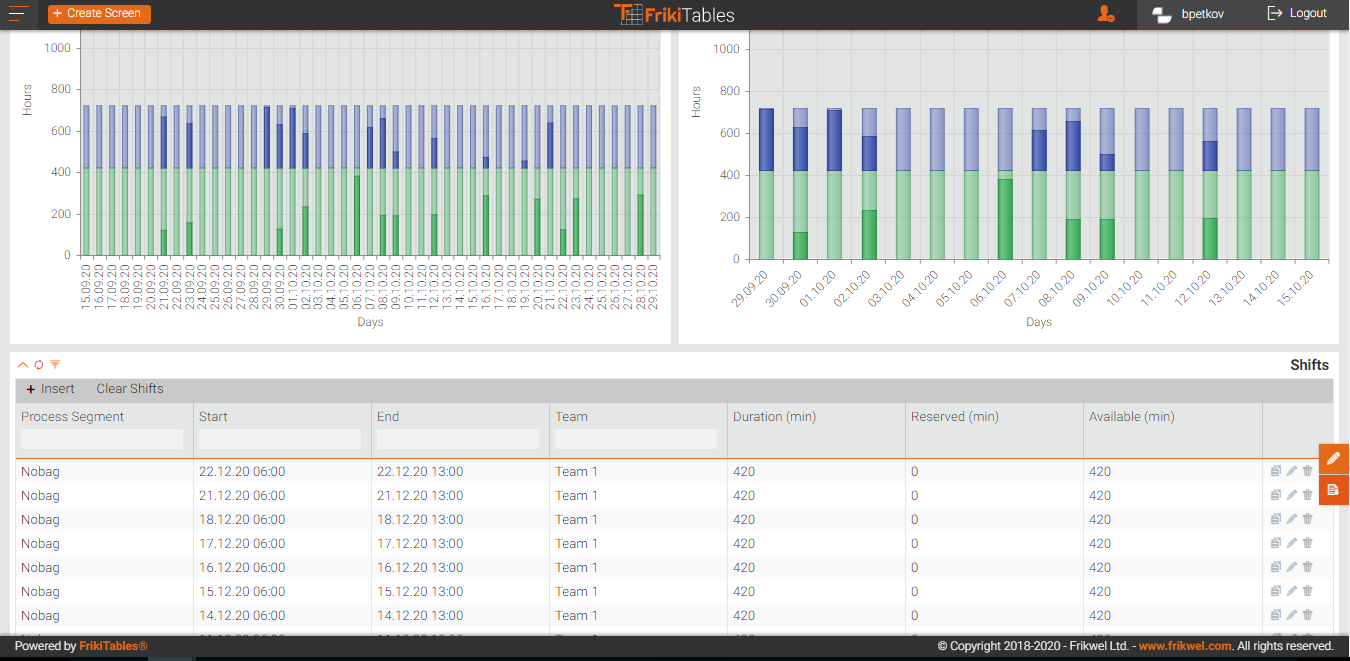
Task: Collapse the Shifts panel with chevron
Action: point(24,365)
